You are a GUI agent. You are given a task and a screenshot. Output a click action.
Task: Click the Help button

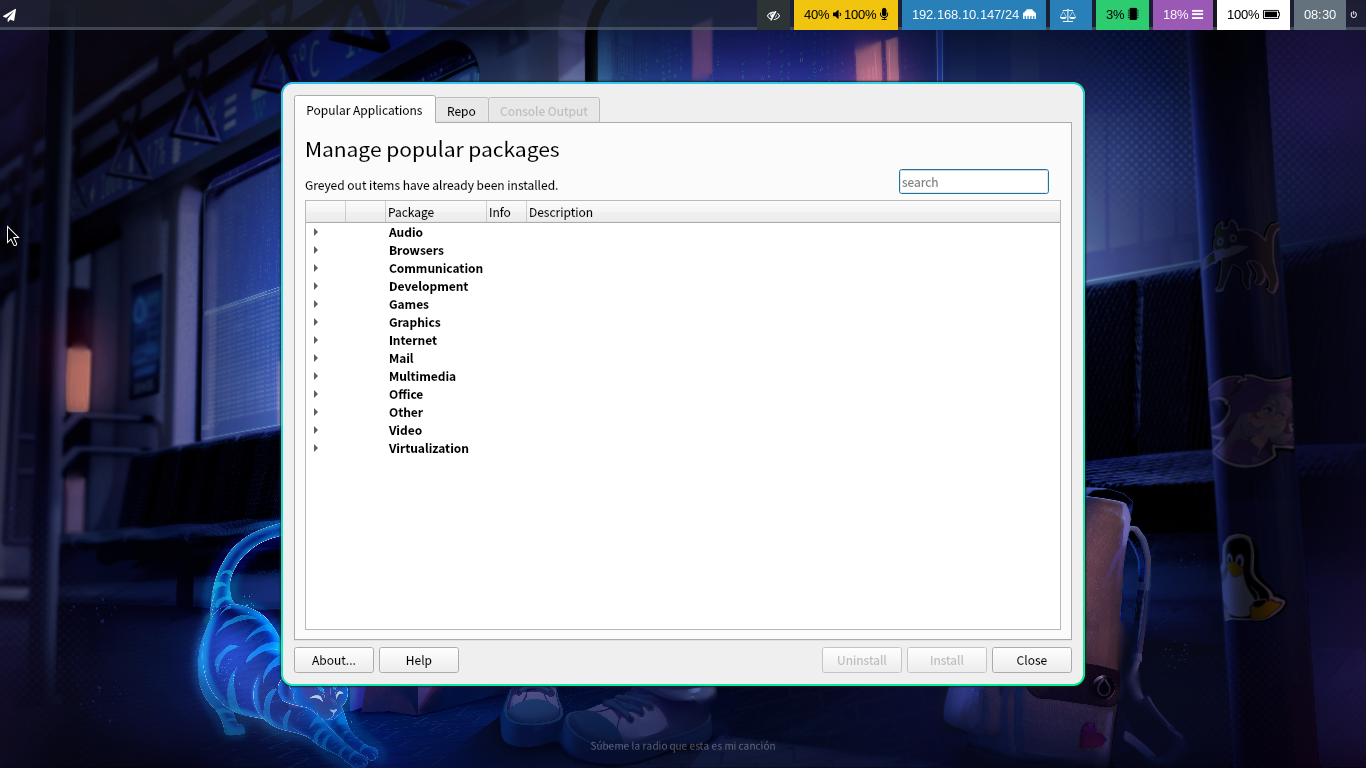(x=419, y=660)
